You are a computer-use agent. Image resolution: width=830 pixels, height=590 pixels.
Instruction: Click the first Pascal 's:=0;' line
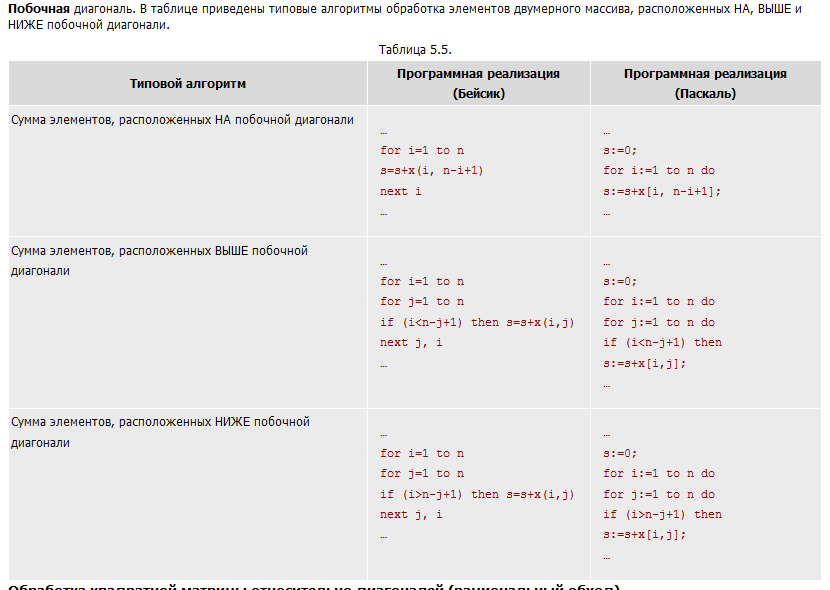620,150
